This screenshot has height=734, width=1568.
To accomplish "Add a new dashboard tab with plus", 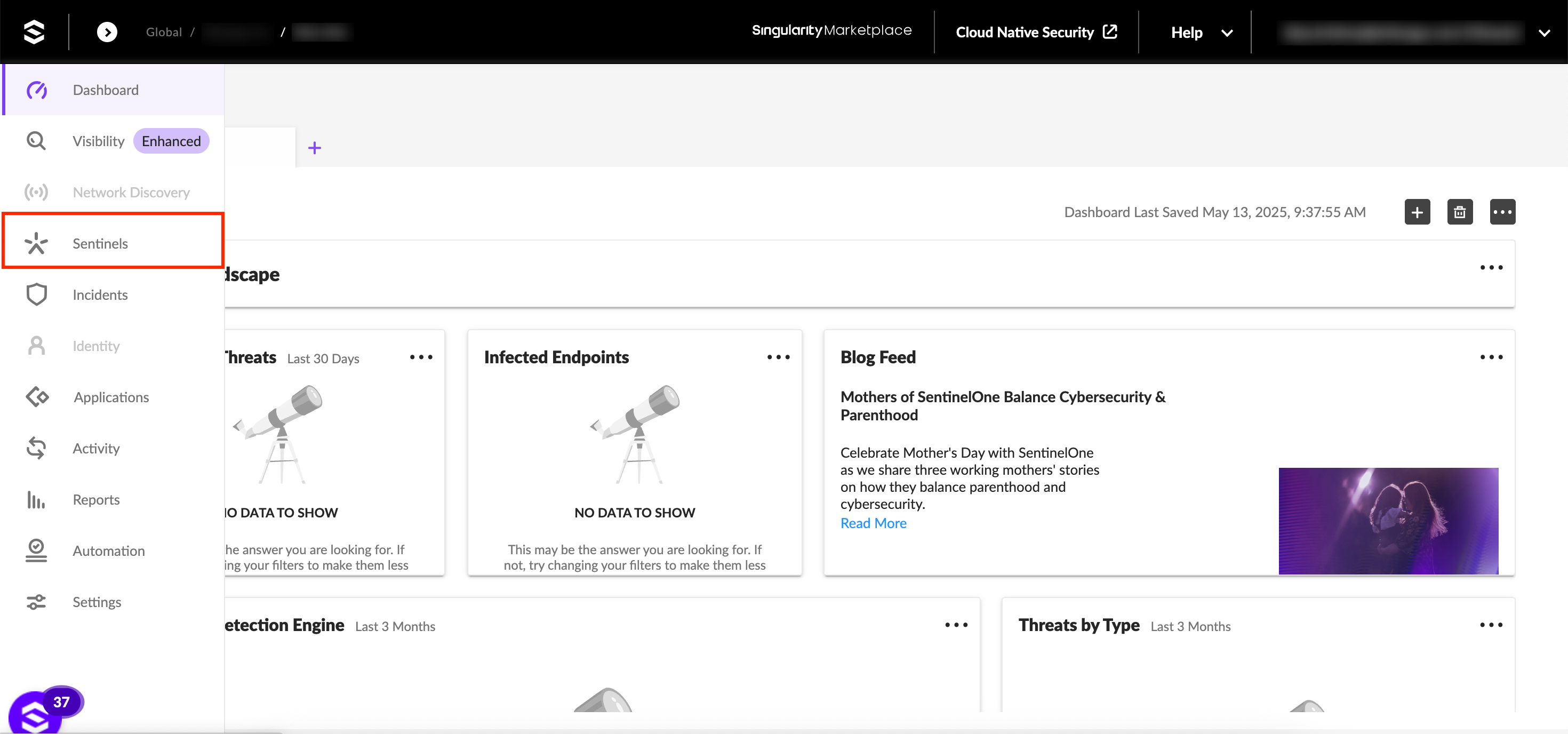I will (x=314, y=147).
